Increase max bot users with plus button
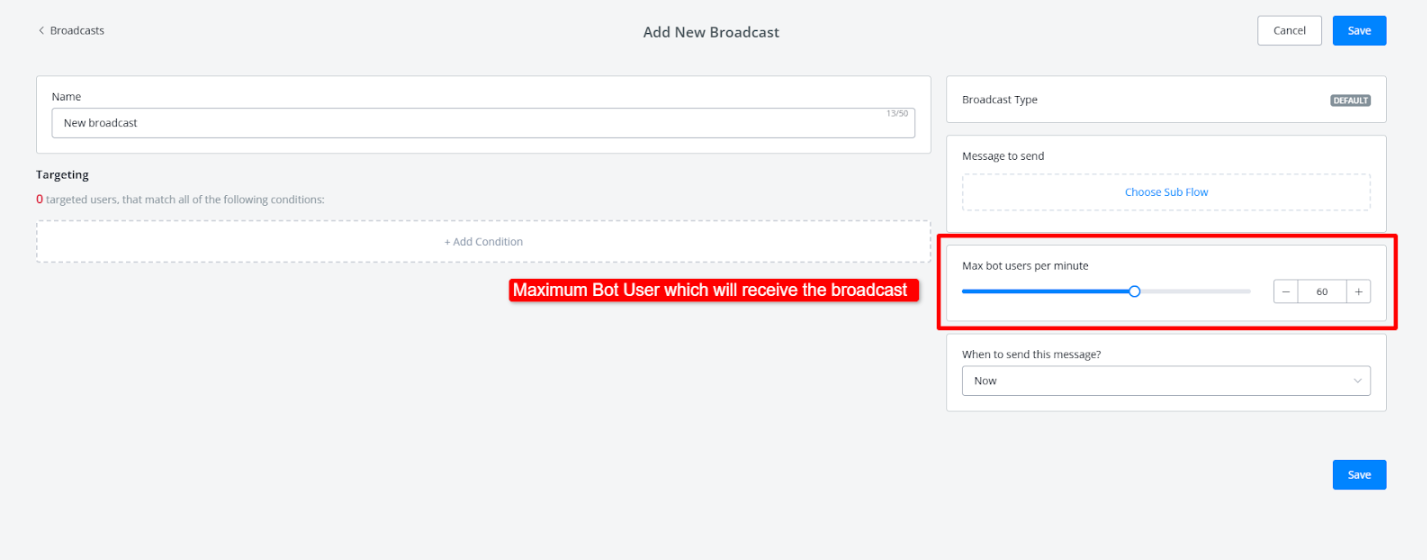This screenshot has width=1427, height=560. (1358, 292)
